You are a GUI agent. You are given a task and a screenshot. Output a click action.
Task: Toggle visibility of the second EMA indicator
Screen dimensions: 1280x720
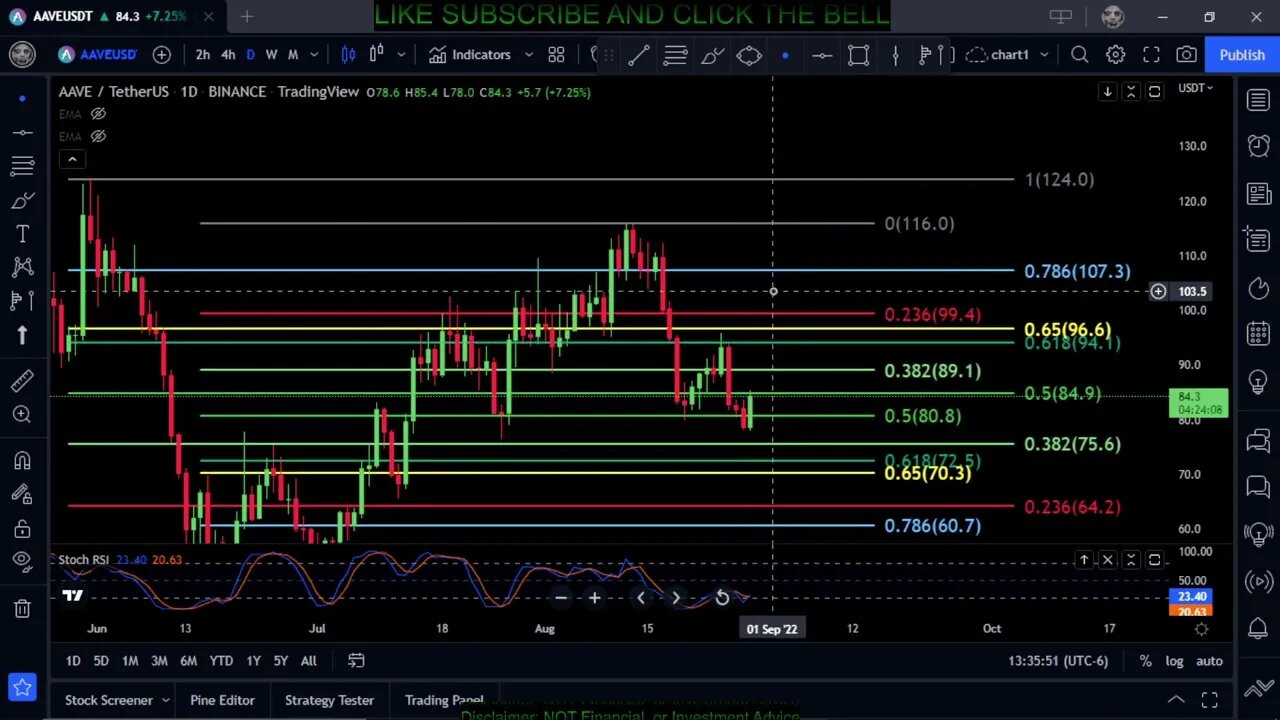pyautogui.click(x=98, y=136)
